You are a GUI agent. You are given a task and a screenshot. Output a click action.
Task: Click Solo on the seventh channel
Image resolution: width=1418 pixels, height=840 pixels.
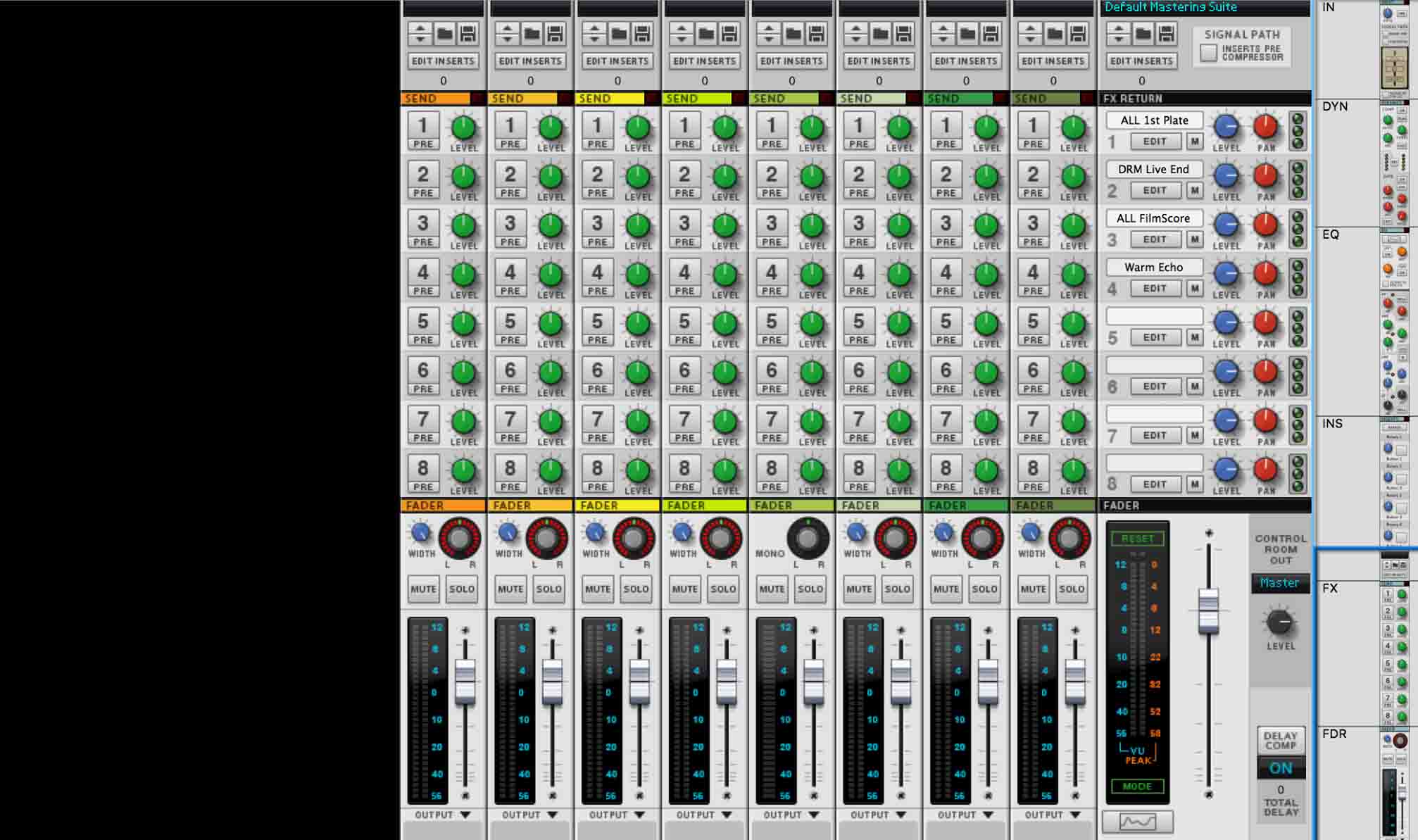click(x=984, y=589)
